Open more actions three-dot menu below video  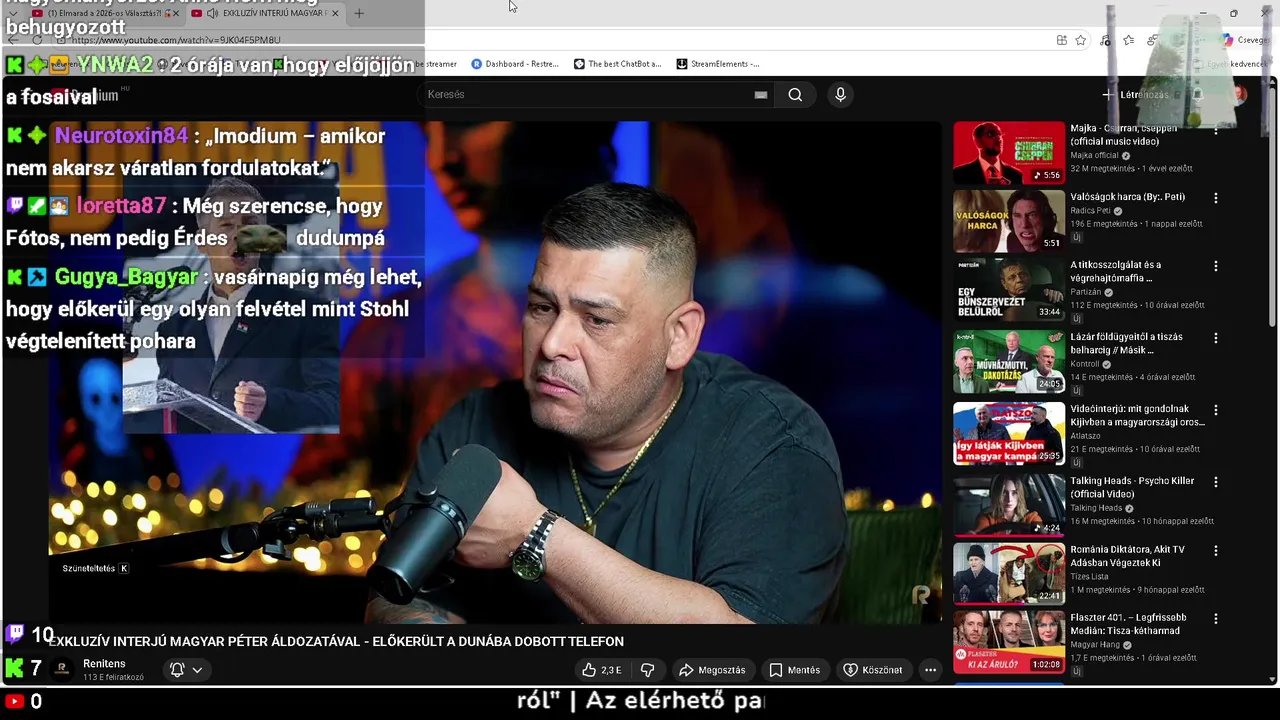click(x=930, y=670)
